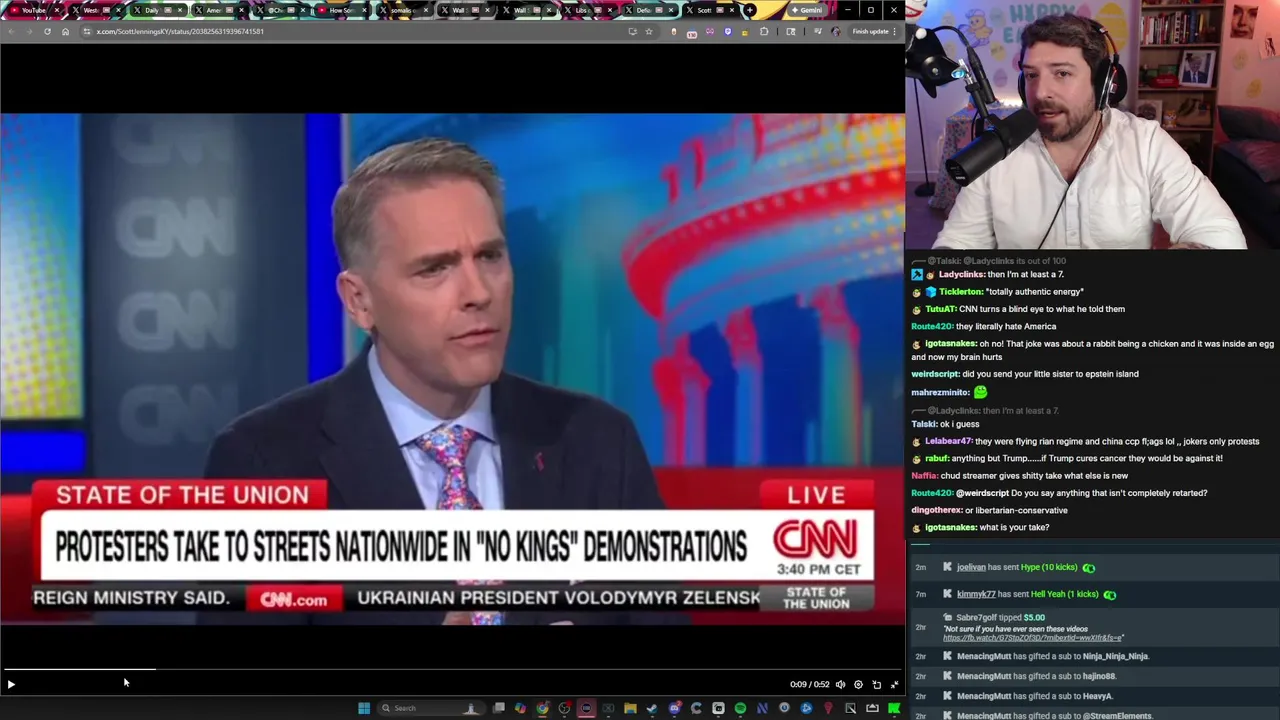
Task: Open username joelivan in activity feed
Action: (x=971, y=567)
